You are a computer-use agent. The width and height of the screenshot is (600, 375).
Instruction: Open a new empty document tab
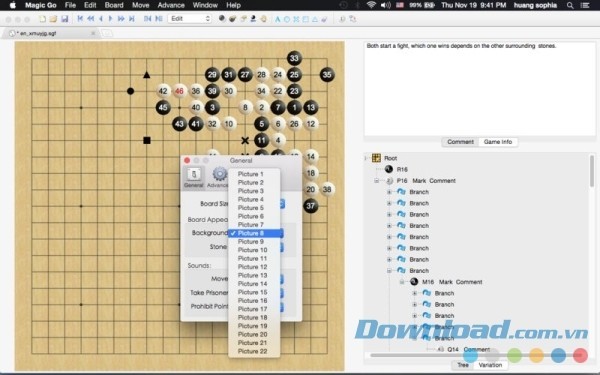coord(107,33)
